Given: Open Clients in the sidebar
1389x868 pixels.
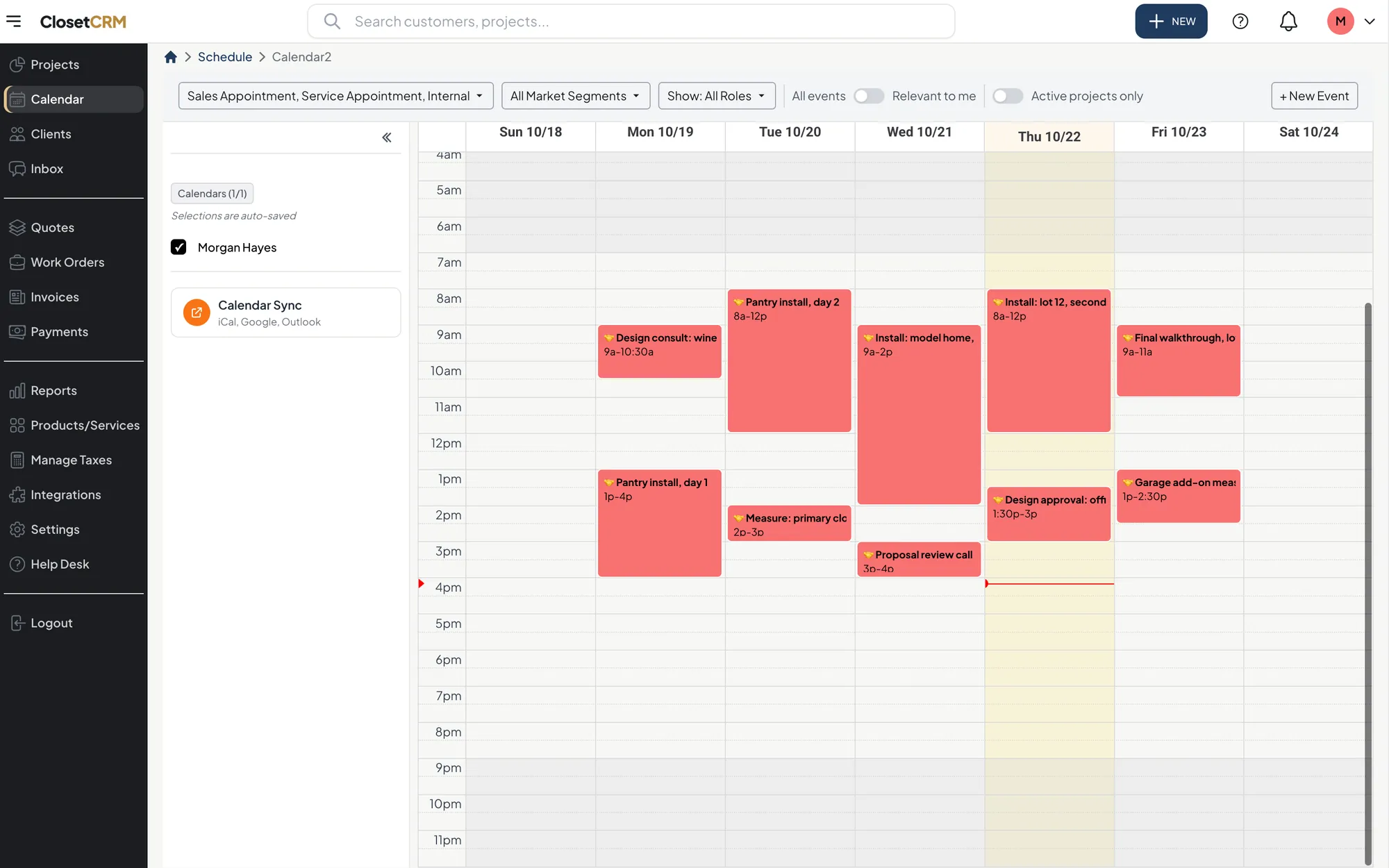Looking at the screenshot, I should pos(74,134).
